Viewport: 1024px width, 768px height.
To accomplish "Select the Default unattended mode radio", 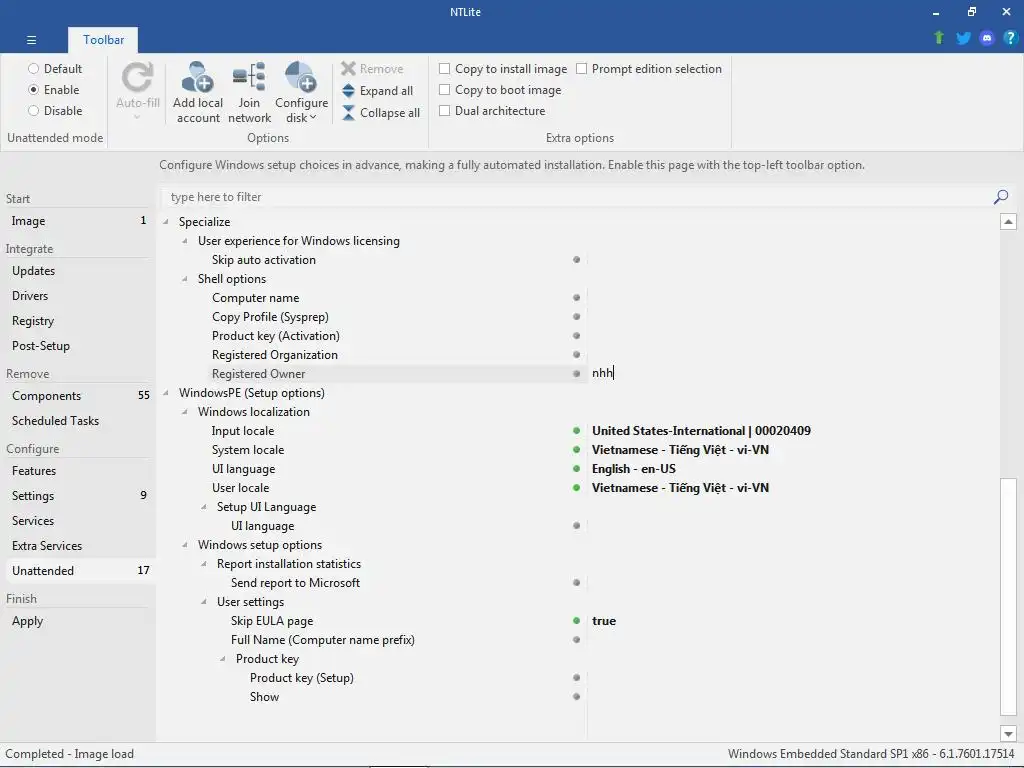I will (x=33, y=69).
